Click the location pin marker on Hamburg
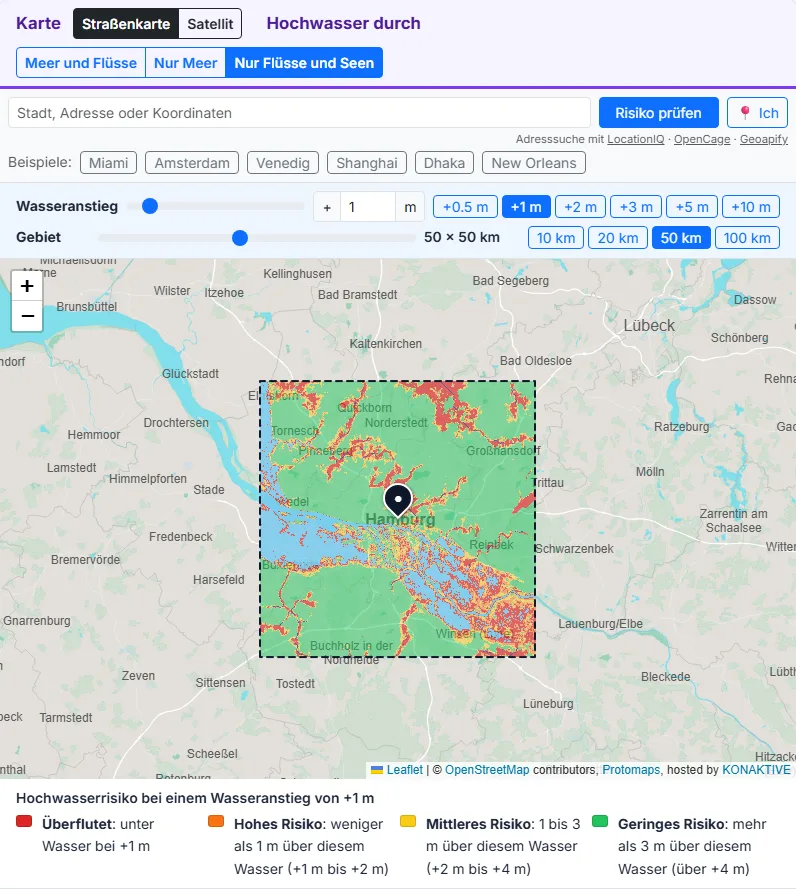796x889 pixels. coord(398,499)
